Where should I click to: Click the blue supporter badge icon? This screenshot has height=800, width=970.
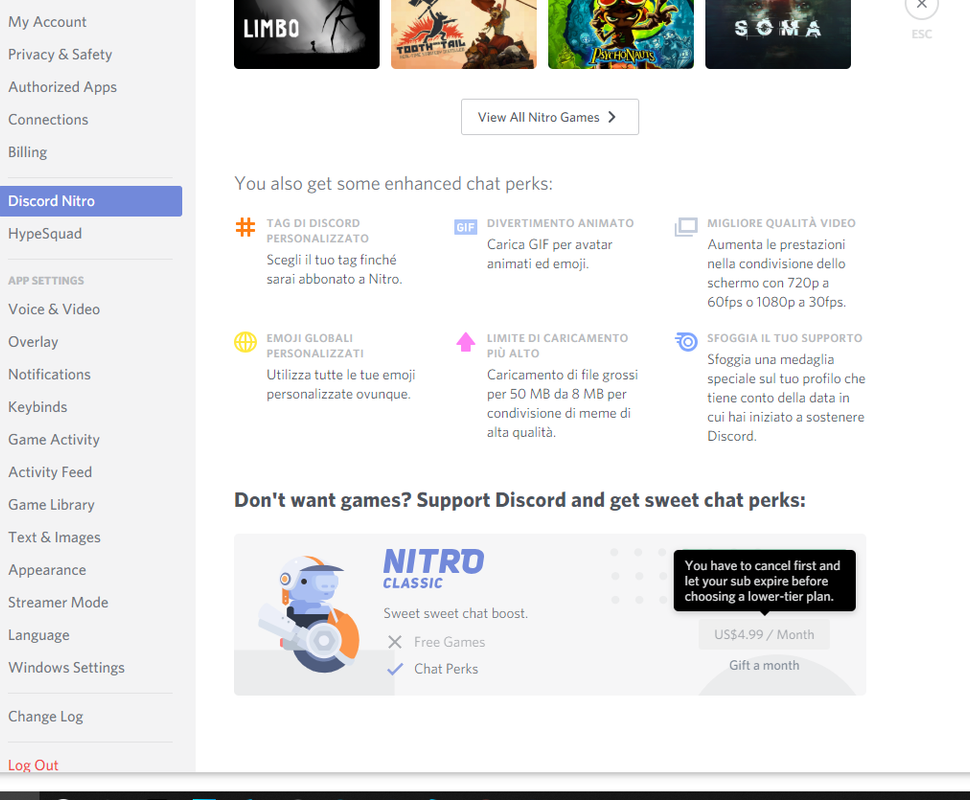coord(686,342)
